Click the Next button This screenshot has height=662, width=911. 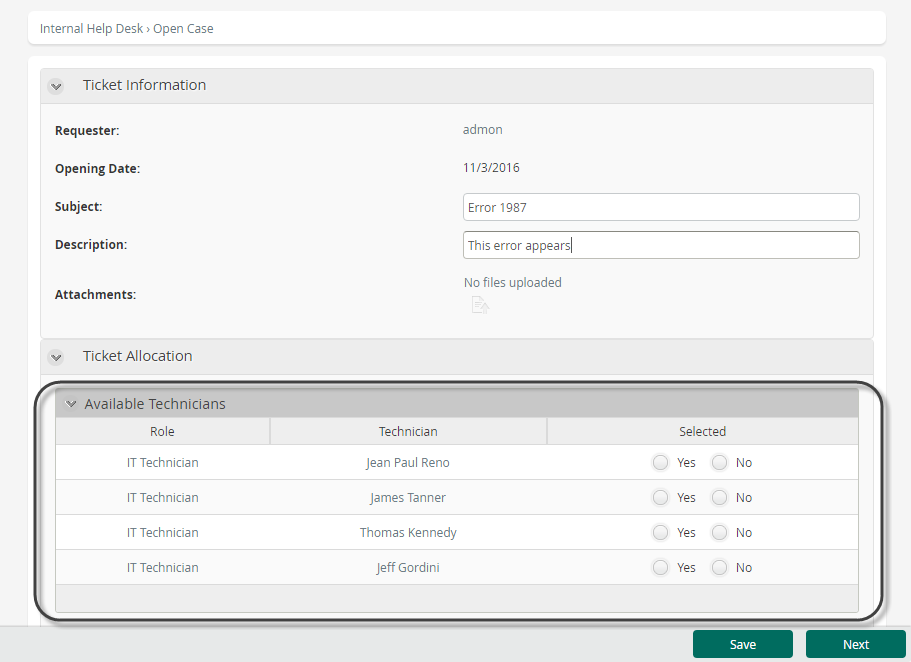(x=855, y=644)
